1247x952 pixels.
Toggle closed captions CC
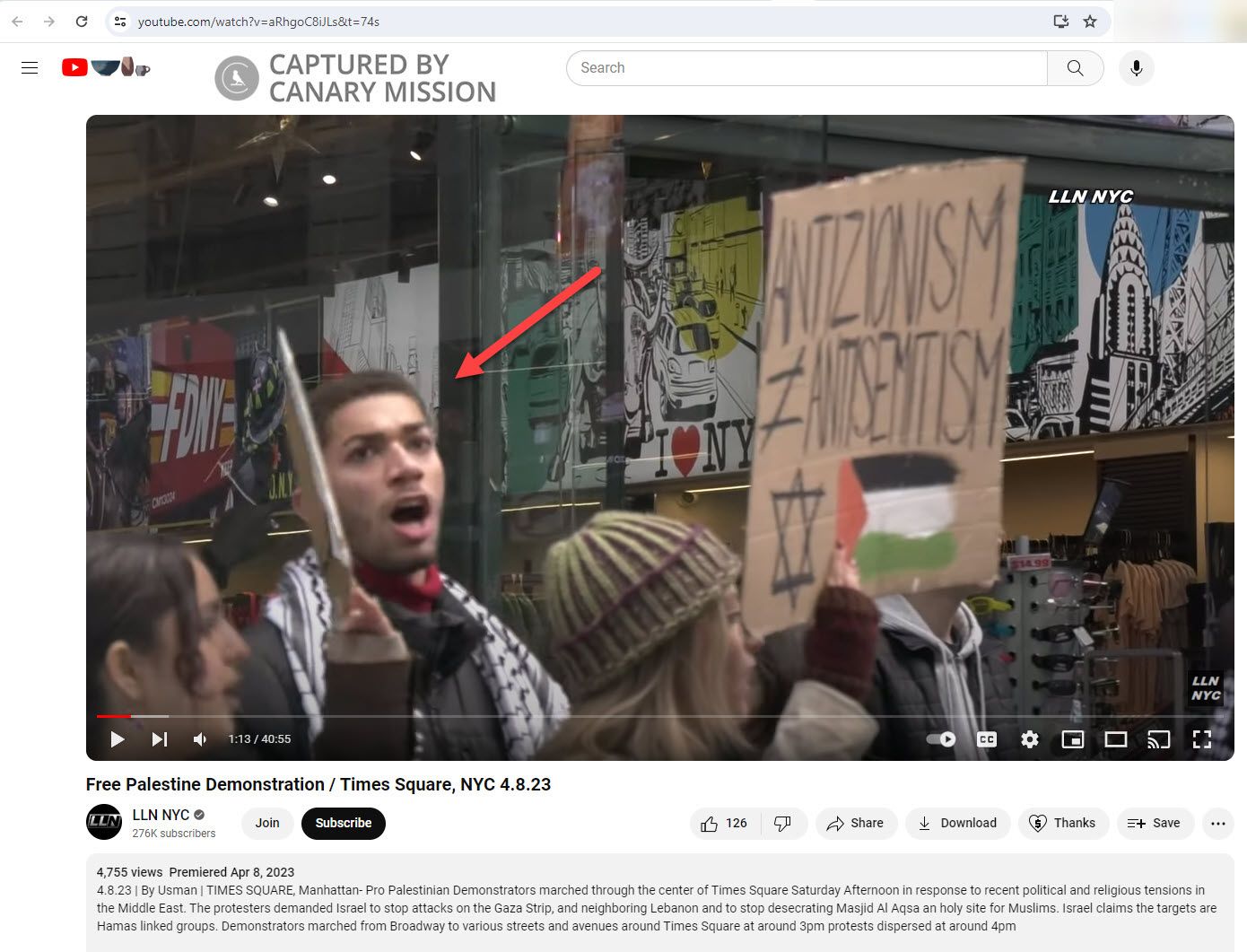(x=987, y=739)
